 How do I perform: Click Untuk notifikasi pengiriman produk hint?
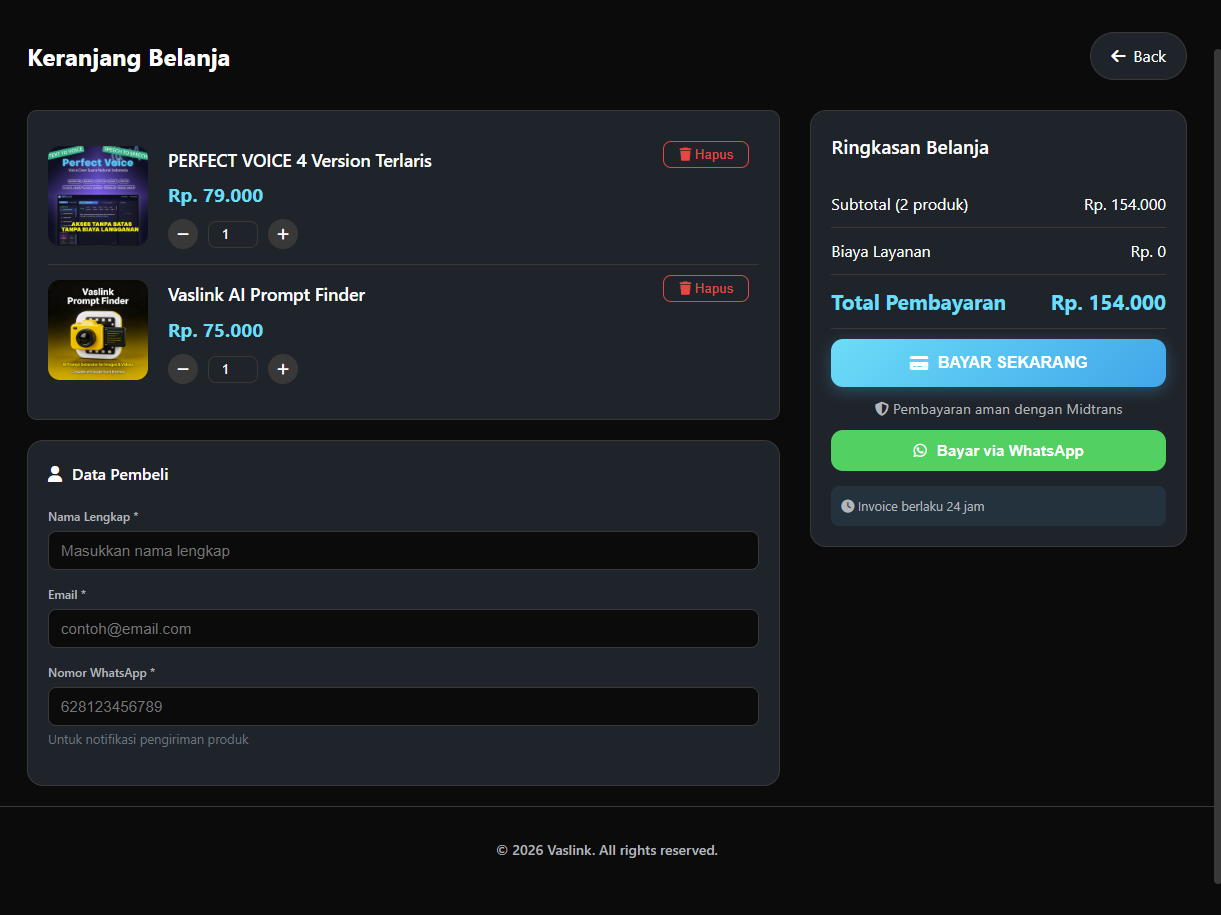tap(148, 740)
